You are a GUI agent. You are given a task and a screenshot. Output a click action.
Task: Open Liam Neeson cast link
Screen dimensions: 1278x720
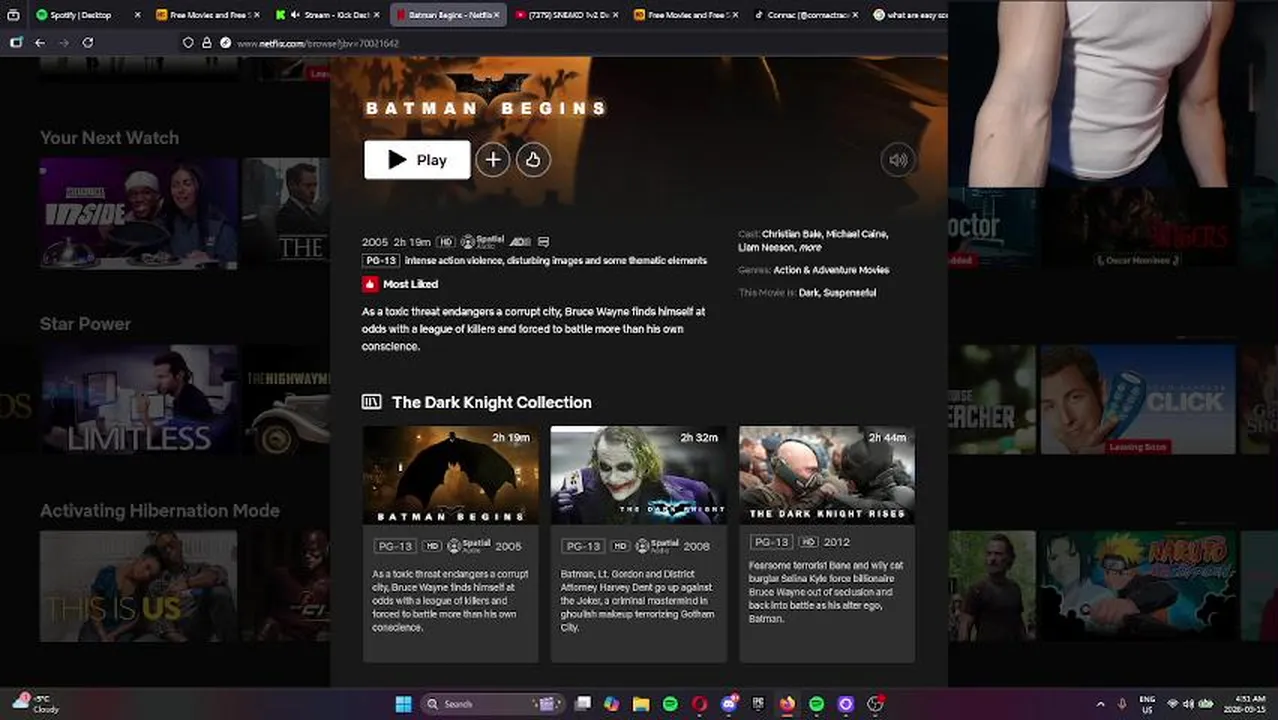coord(766,247)
